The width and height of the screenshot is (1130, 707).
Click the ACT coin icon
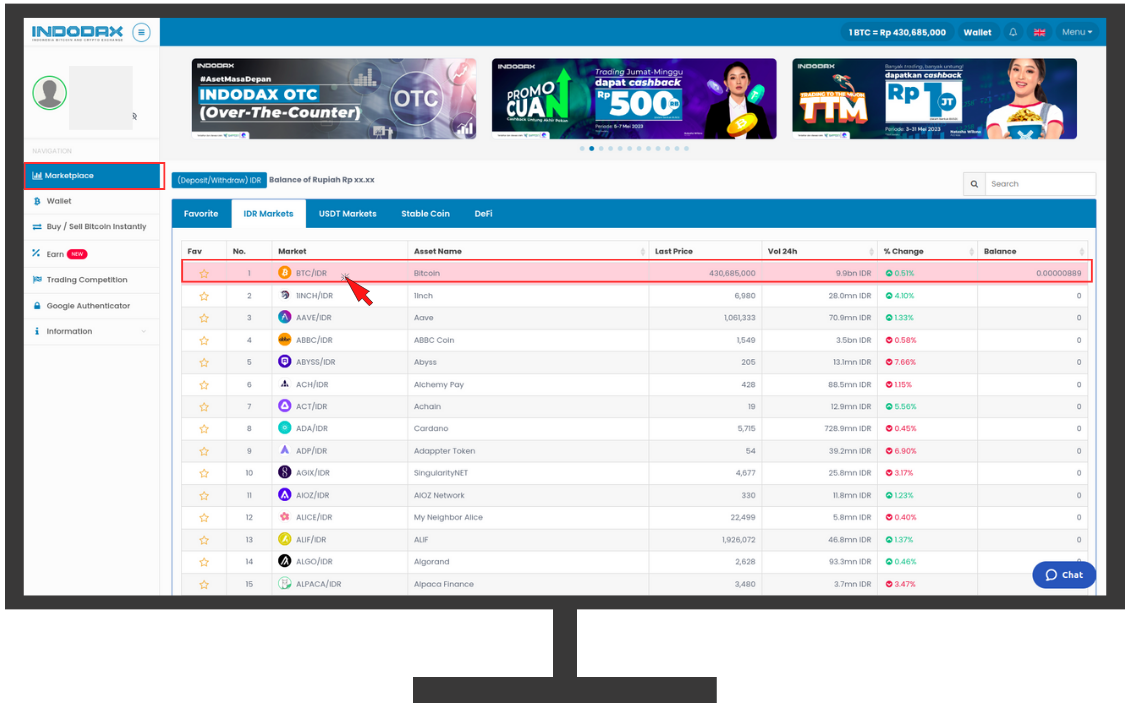click(x=285, y=406)
